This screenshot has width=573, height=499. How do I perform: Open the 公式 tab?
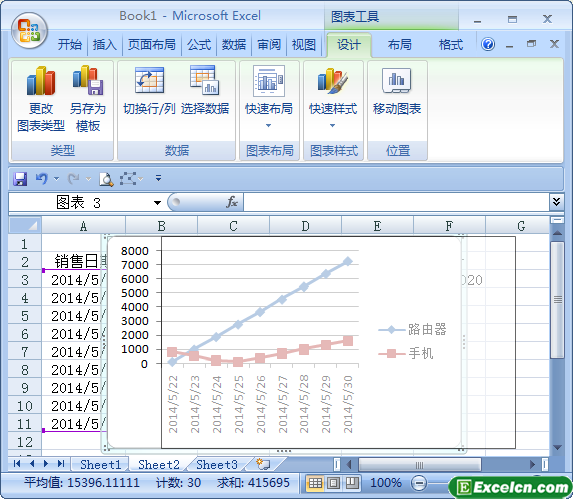click(x=199, y=45)
